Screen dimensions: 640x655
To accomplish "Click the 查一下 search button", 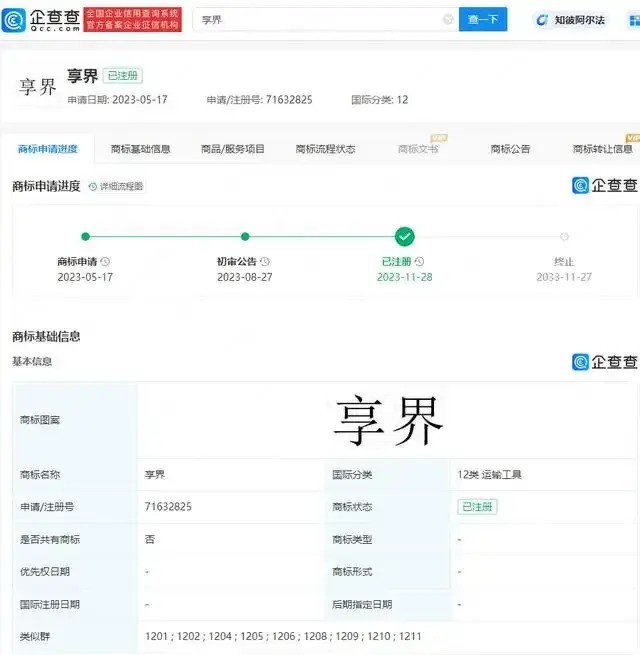I will pos(483,19).
